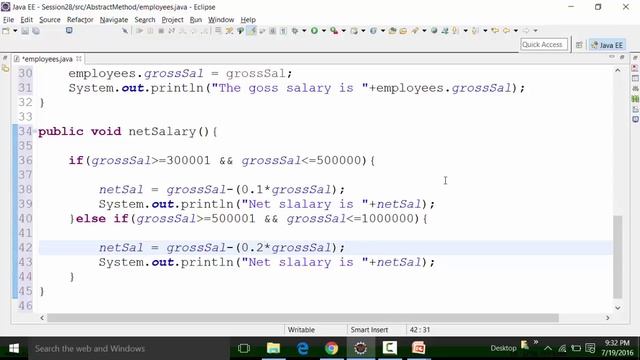Open Google Chrome from the taskbar
The width and height of the screenshot is (640, 360).
tap(331, 349)
